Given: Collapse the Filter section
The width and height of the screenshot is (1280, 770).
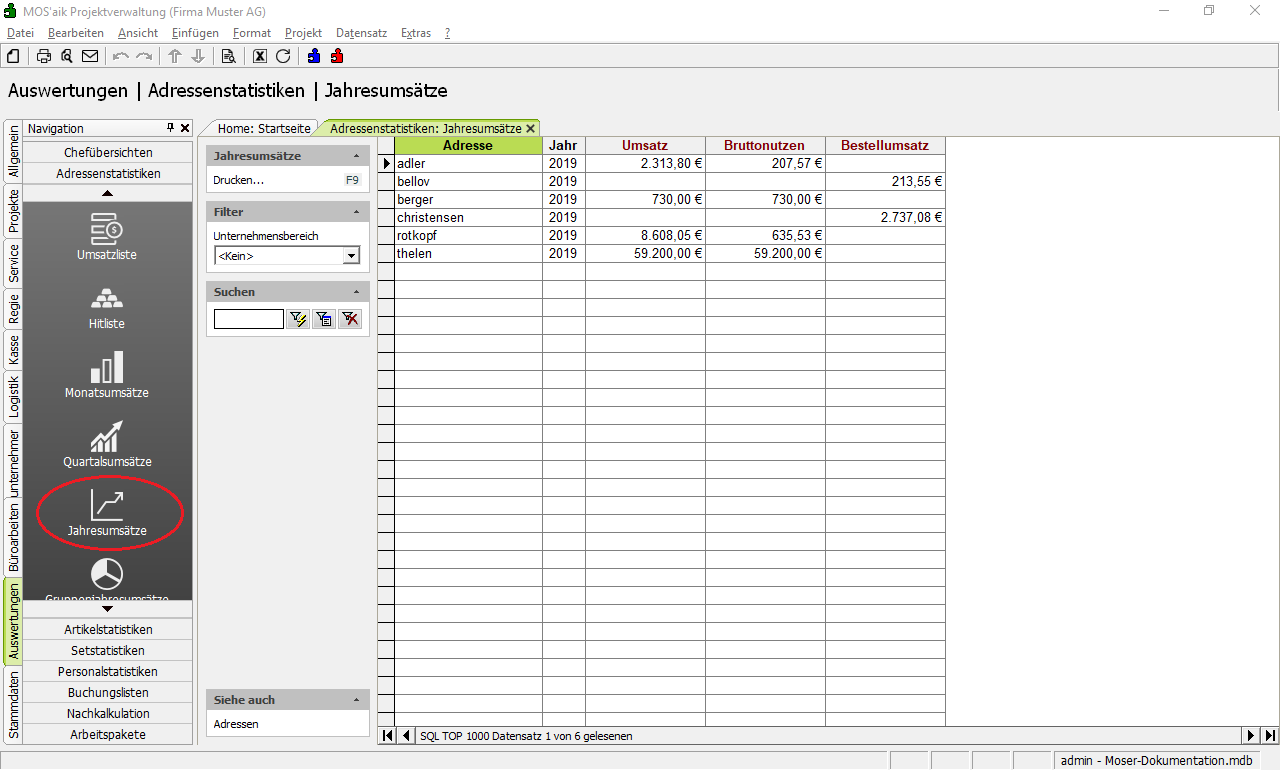Looking at the screenshot, I should [x=357, y=212].
